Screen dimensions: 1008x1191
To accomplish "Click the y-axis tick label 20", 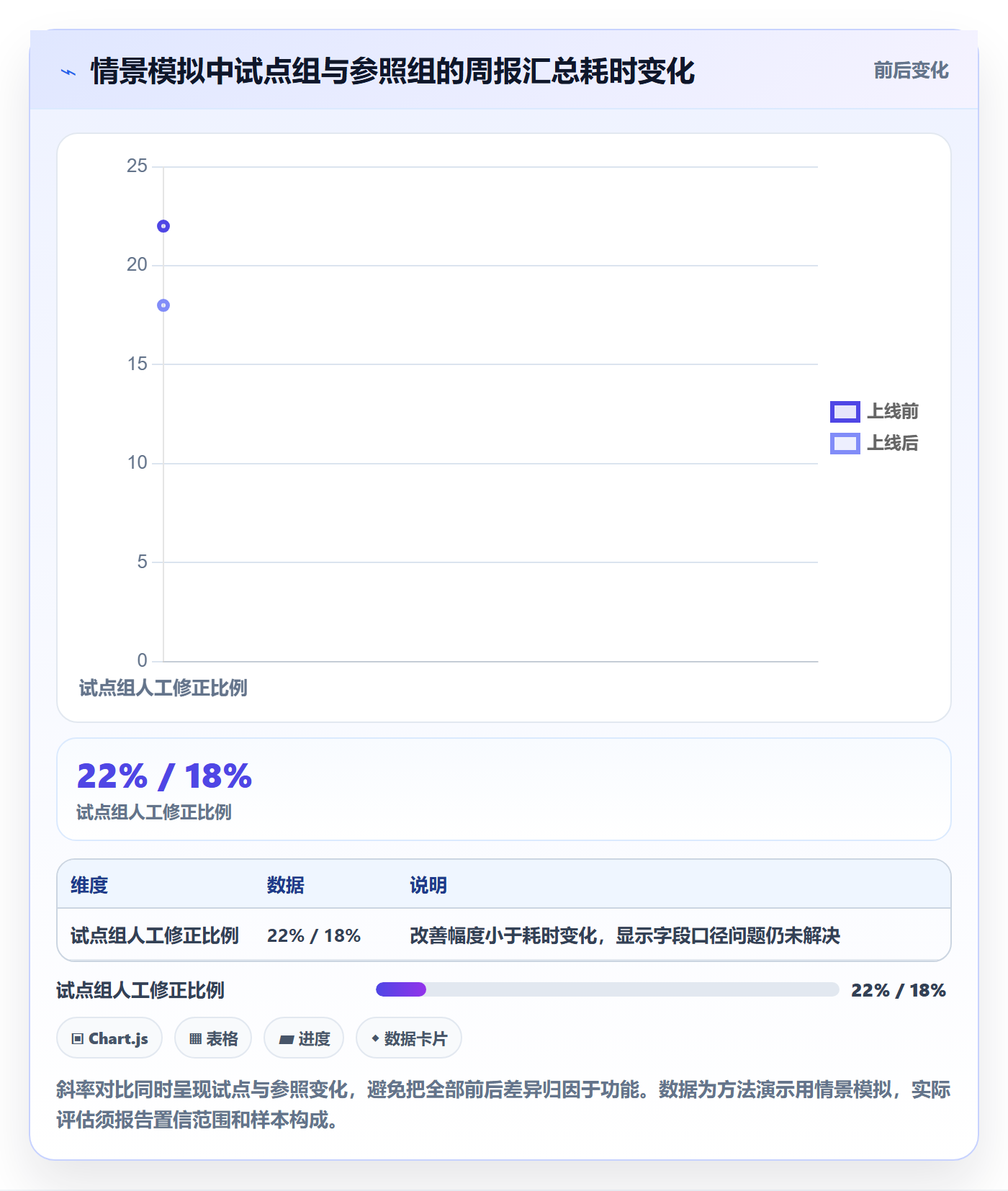I will tap(137, 265).
